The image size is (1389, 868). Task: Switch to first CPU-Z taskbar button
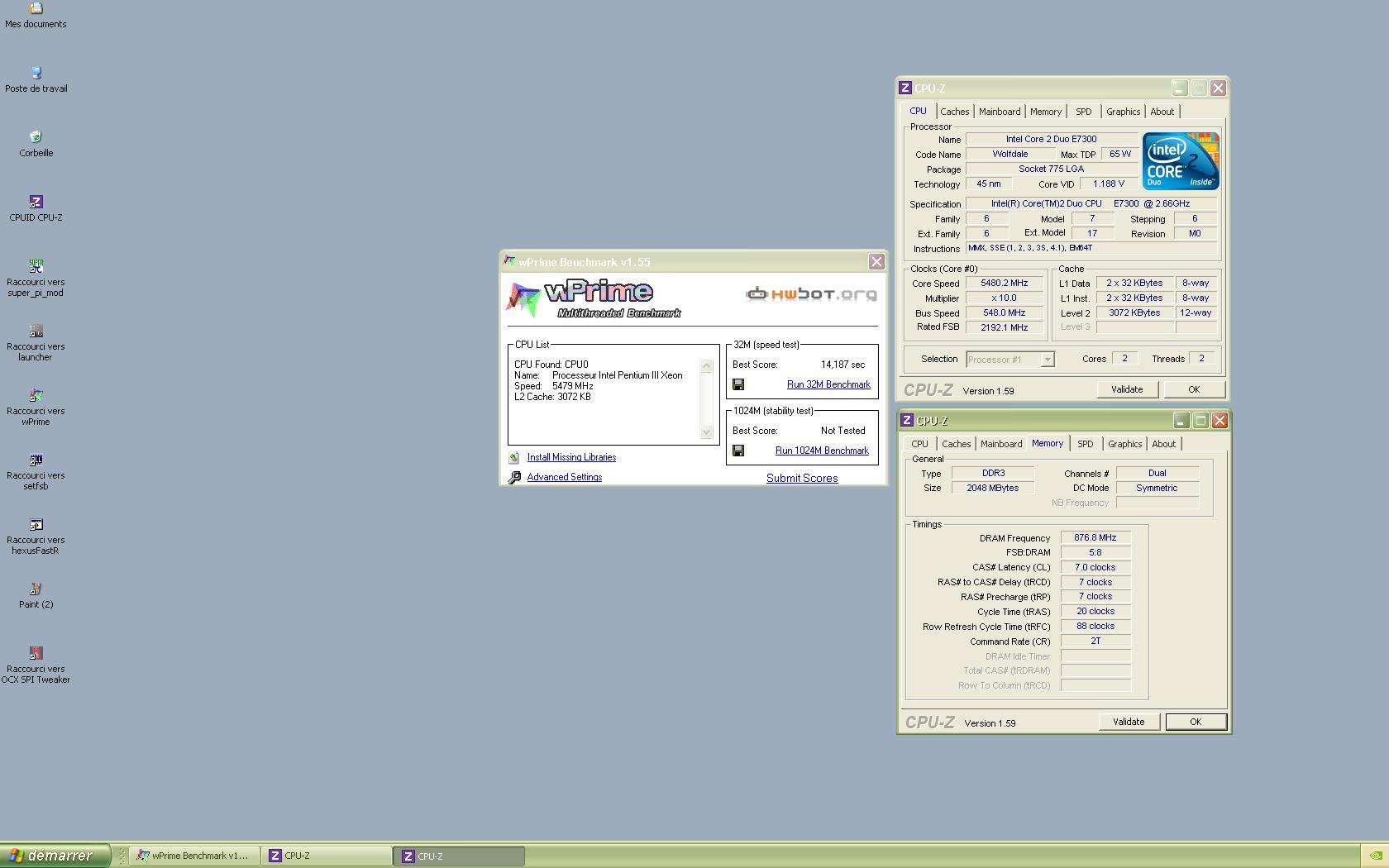(x=327, y=856)
